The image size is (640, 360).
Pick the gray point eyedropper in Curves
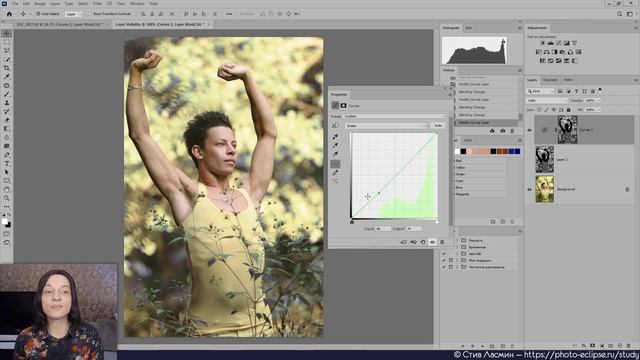pyautogui.click(x=335, y=145)
